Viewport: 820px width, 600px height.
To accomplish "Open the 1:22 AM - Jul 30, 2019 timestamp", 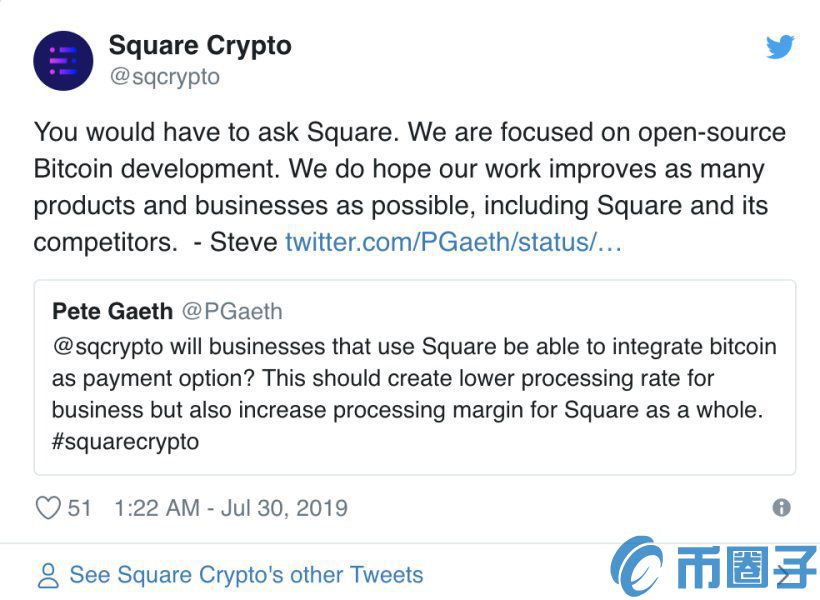I will click(x=231, y=508).
